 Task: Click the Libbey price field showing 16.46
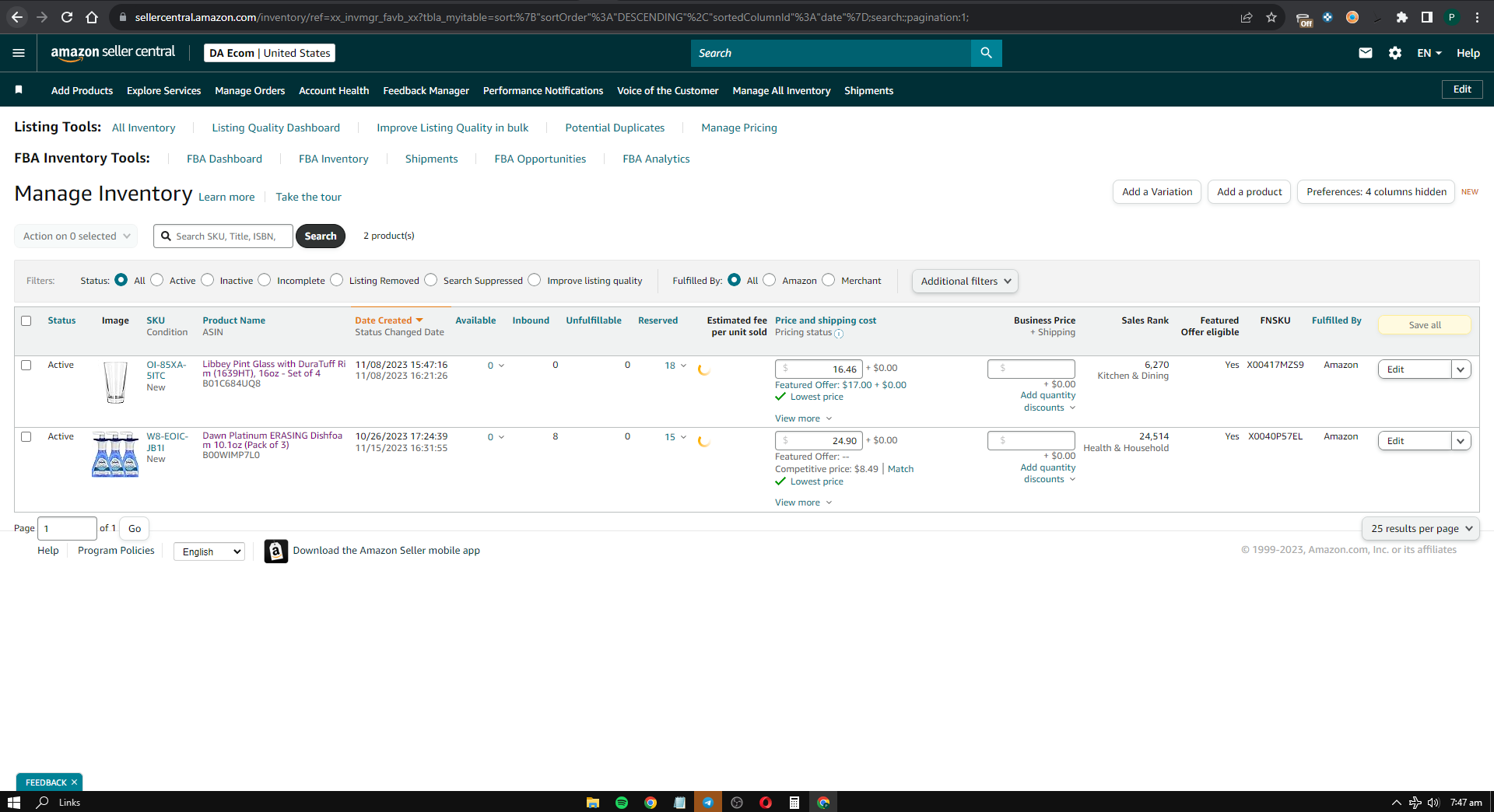819,369
